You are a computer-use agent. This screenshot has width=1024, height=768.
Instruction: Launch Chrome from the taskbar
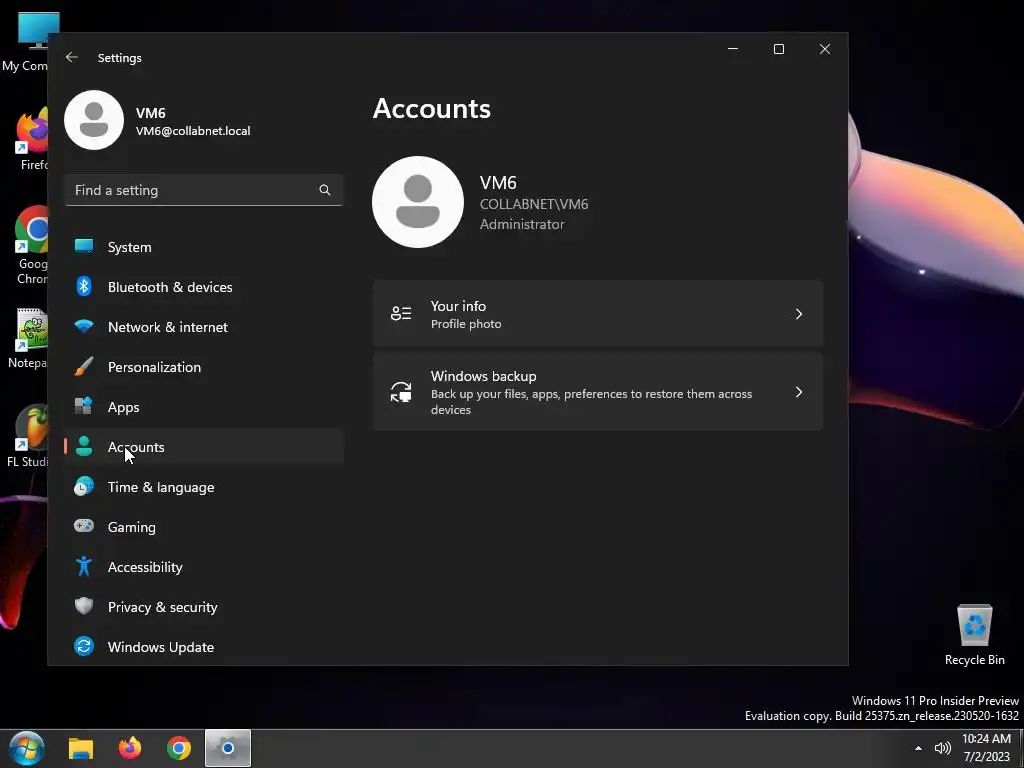tap(178, 748)
